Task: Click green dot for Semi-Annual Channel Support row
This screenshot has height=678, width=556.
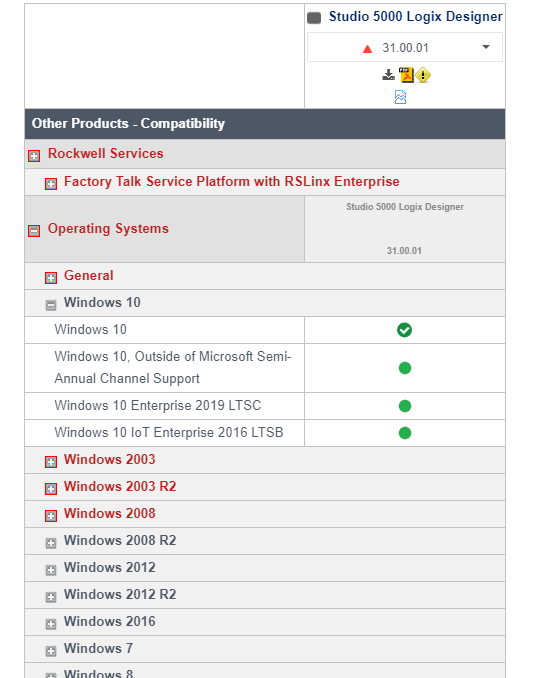Action: pos(405,368)
